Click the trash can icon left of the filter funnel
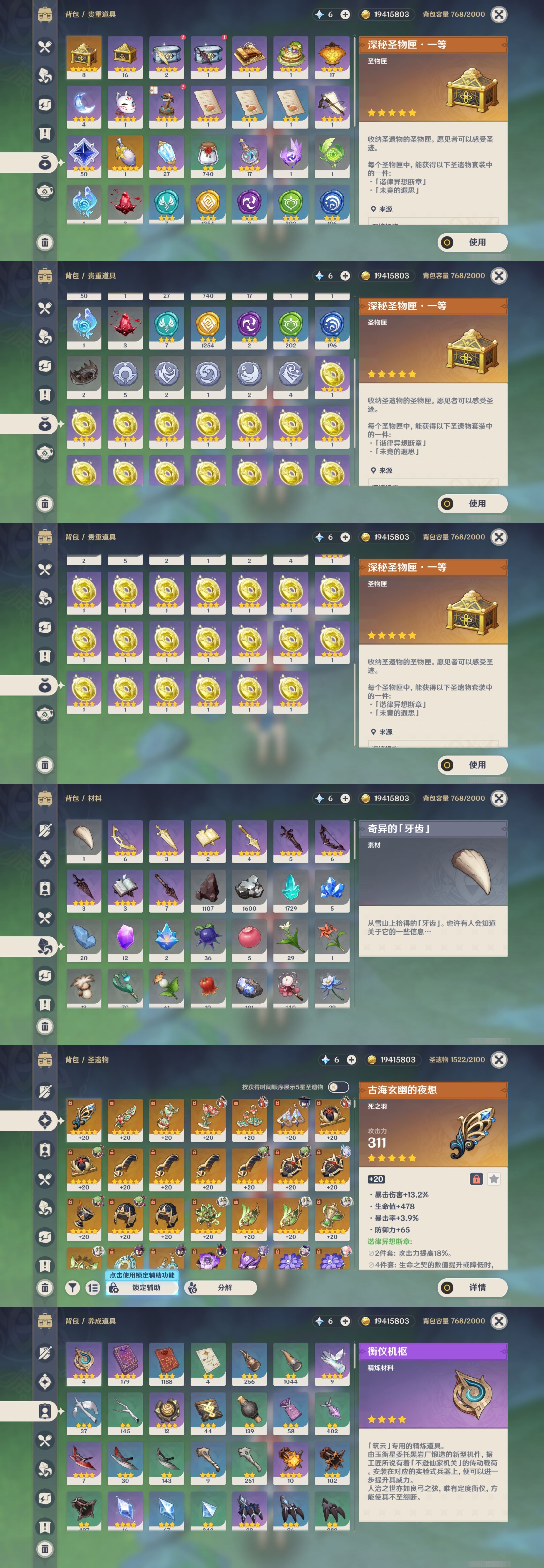 (45, 1287)
